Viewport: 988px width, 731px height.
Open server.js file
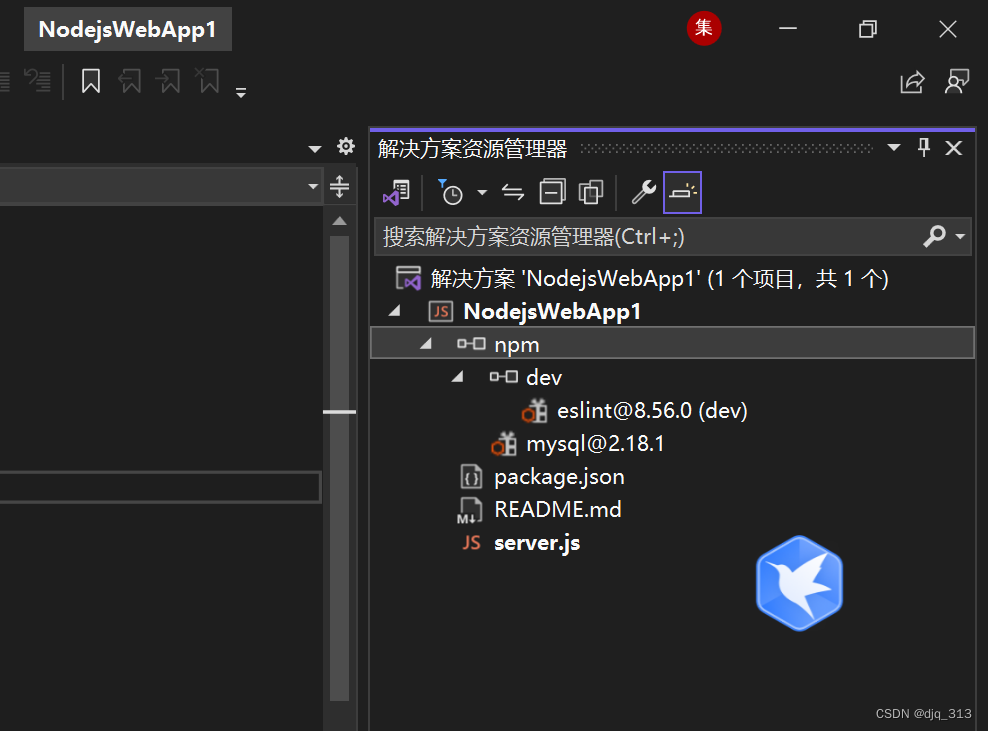pos(537,543)
